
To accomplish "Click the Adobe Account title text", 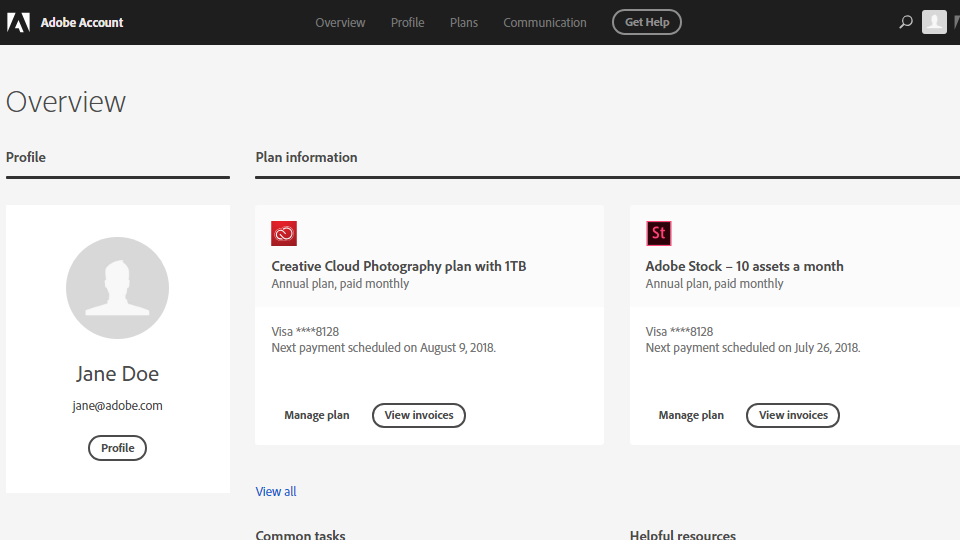I will (x=82, y=22).
